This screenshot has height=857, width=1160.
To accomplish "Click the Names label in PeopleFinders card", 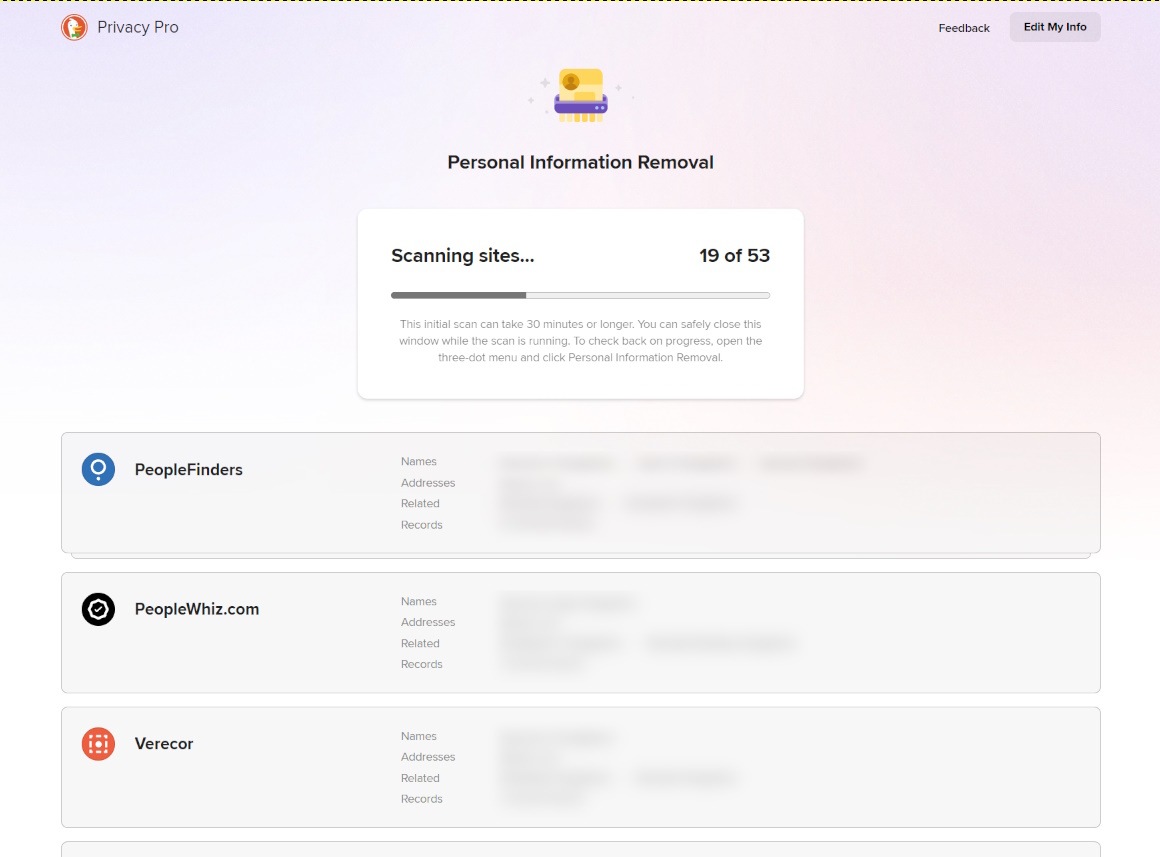I will [418, 462].
